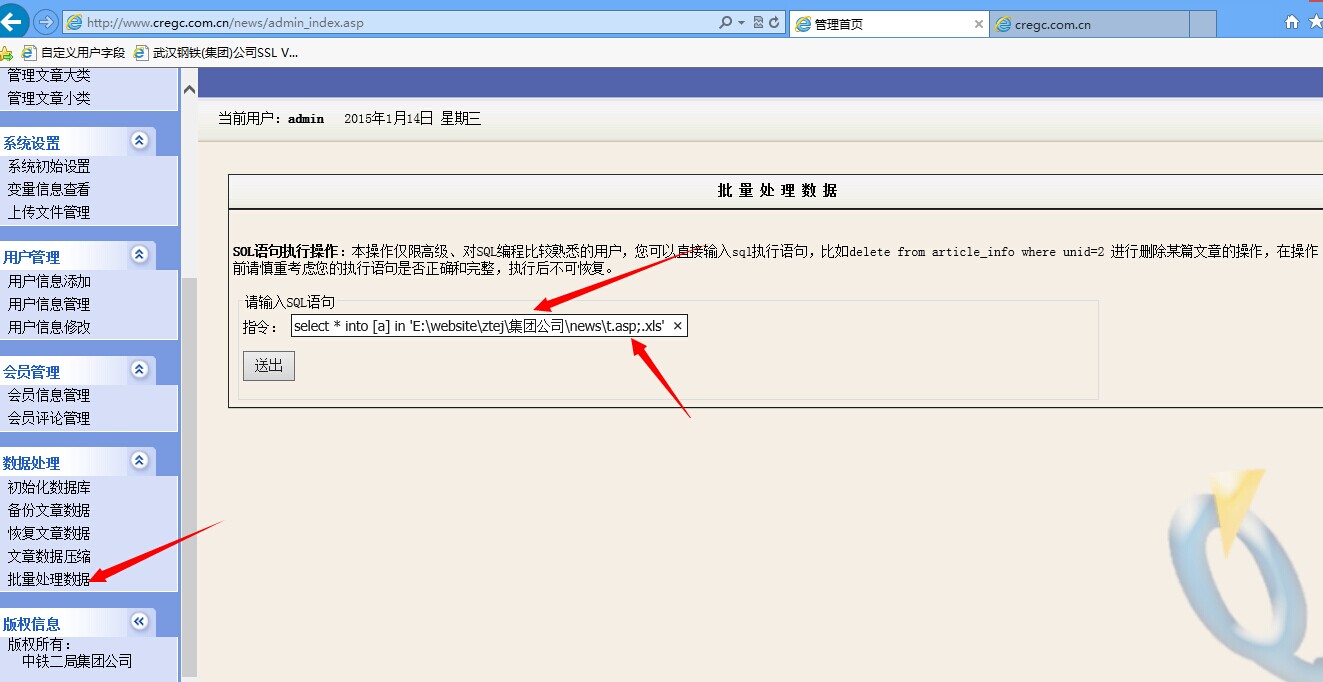Open 备份文章数据

pos(49,510)
